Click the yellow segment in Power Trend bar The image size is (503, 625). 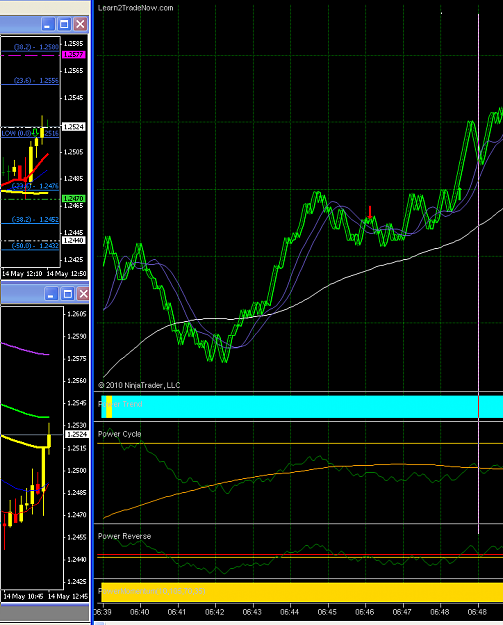coord(109,407)
